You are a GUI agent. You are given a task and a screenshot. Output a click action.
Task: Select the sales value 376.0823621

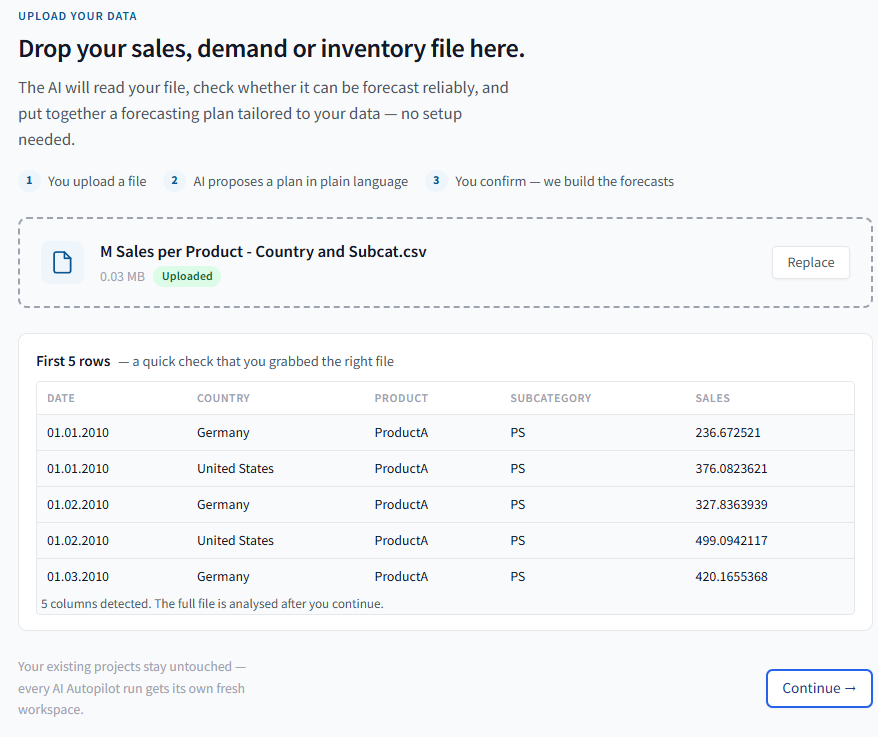click(x=731, y=469)
